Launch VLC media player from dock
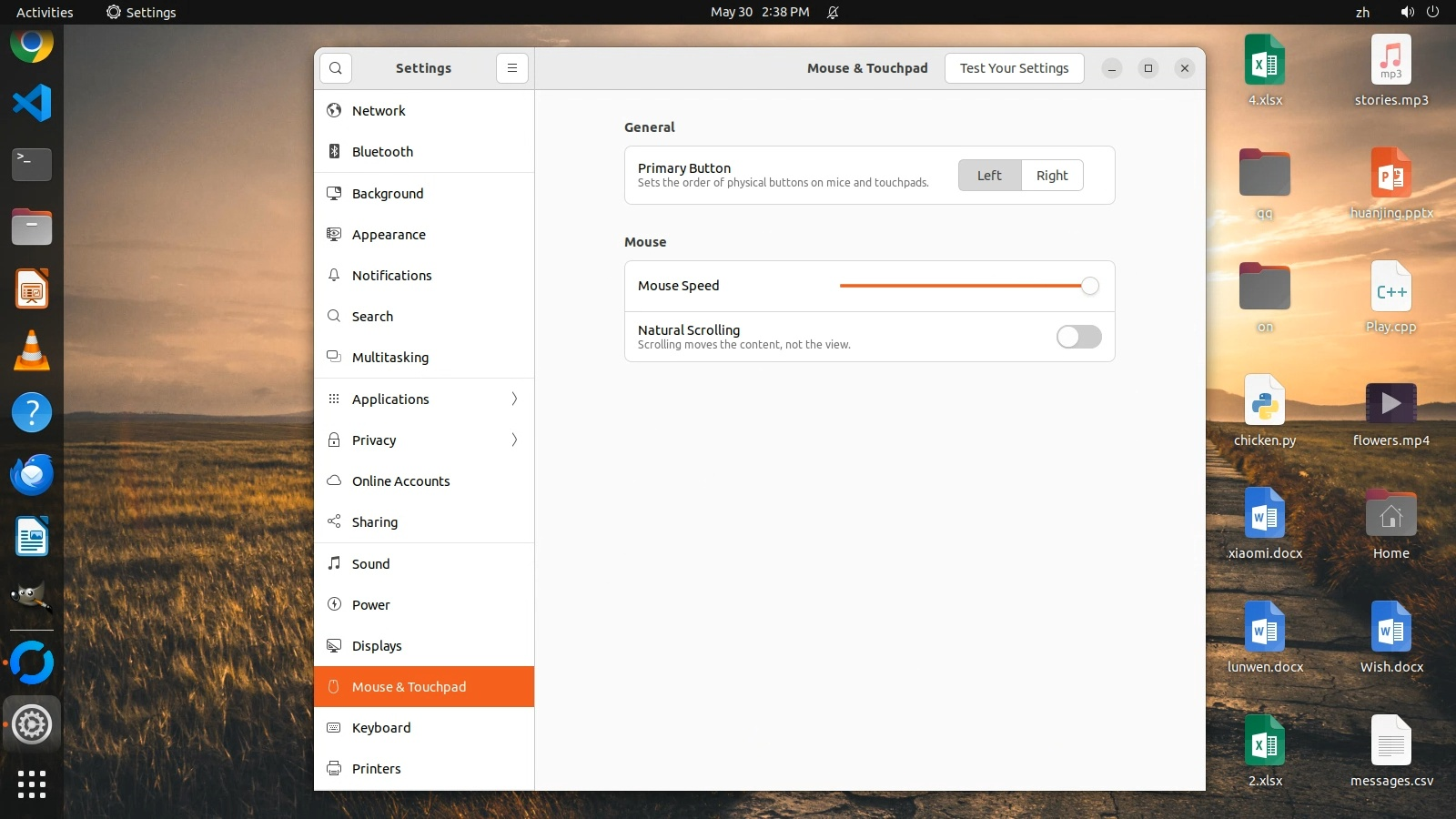This screenshot has width=1456, height=819. point(32,350)
